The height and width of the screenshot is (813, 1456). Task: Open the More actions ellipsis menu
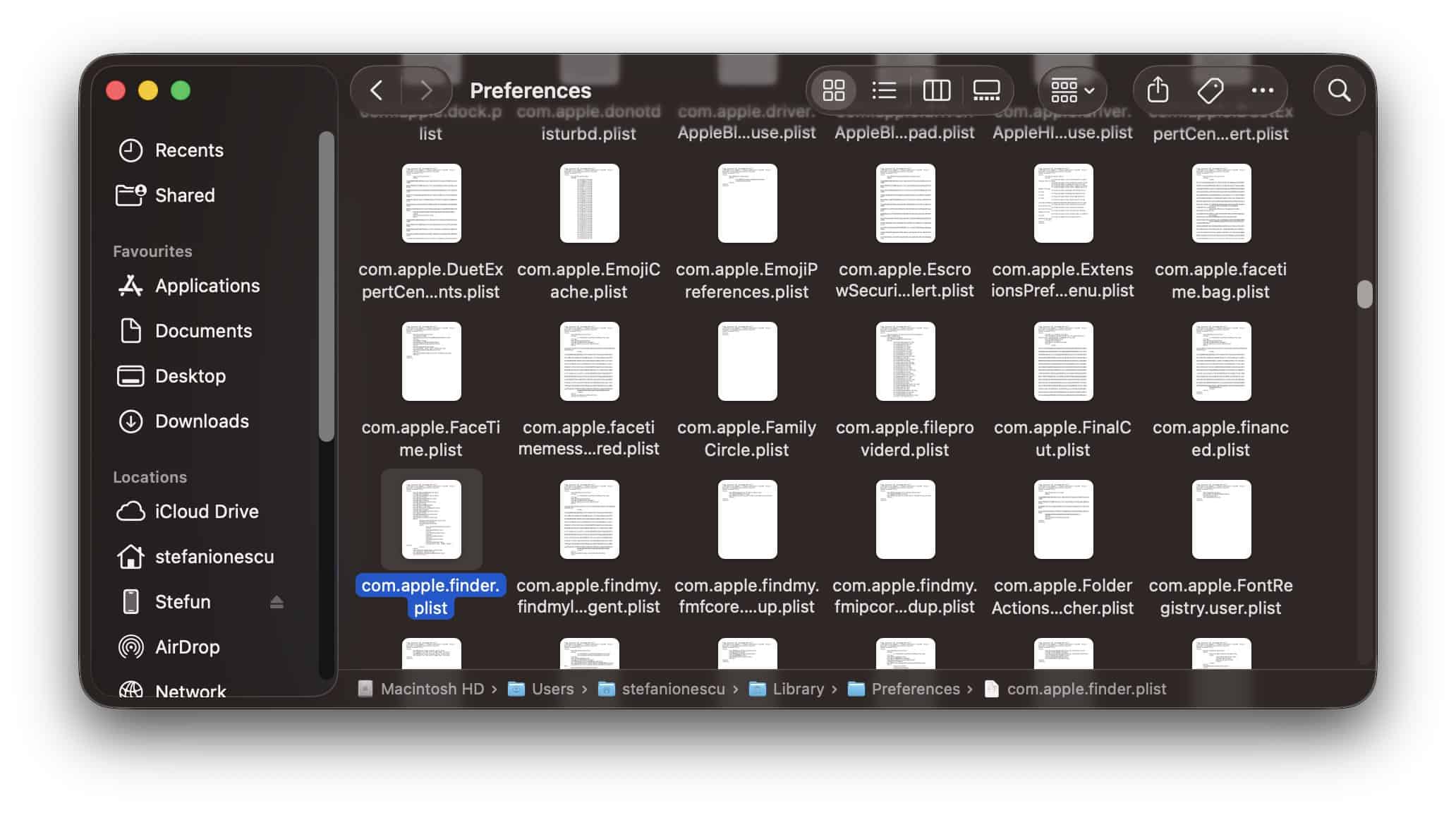click(x=1262, y=90)
